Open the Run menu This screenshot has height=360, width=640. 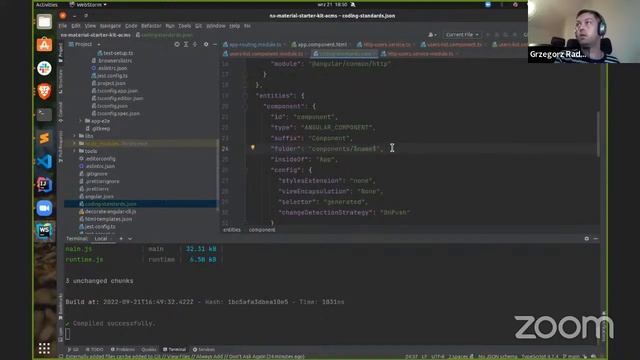(170, 26)
